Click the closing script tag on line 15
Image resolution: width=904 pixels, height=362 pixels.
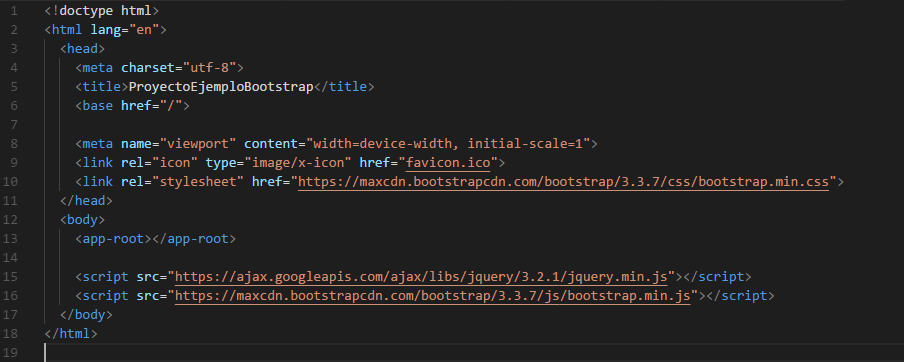pyautogui.click(x=717, y=277)
